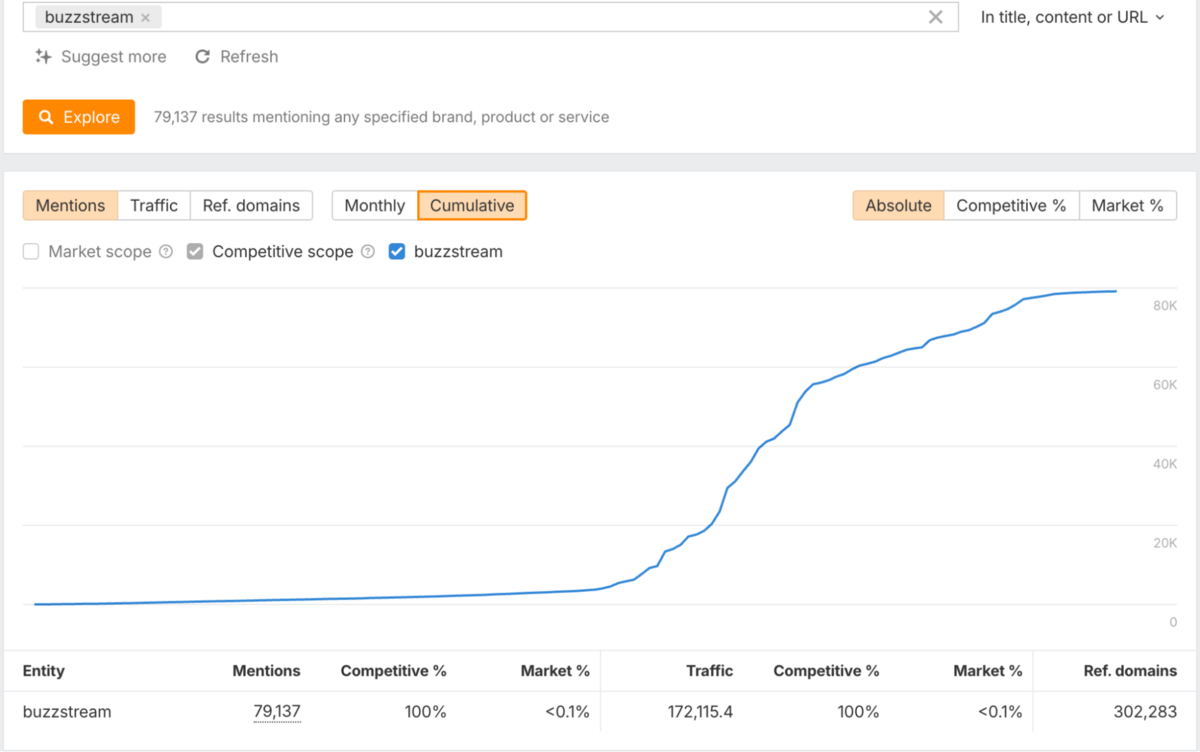This screenshot has height=752, width=1200.
Task: Click the Refresh circular arrow icon
Action: (x=203, y=57)
